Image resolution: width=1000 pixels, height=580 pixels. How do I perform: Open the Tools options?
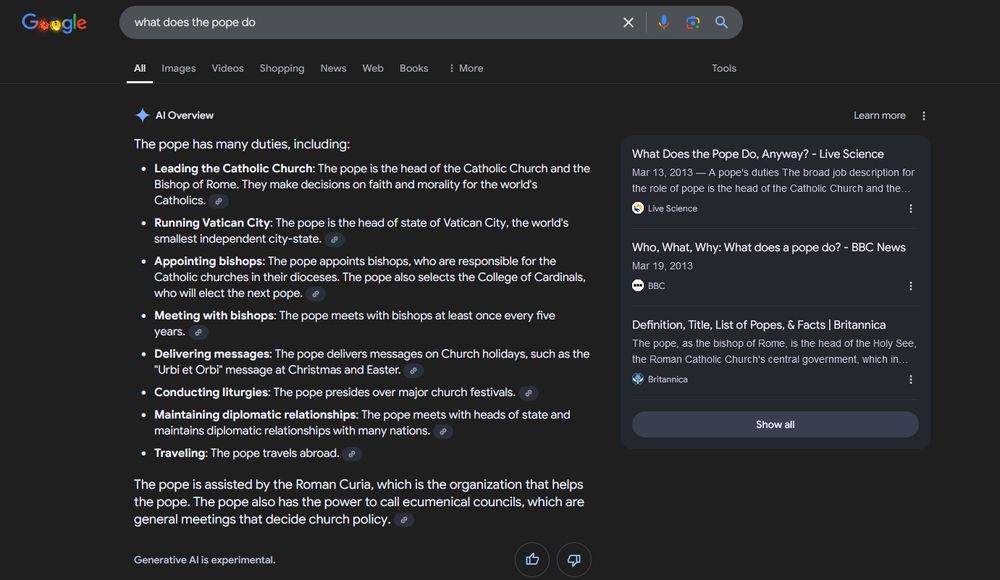coord(724,68)
